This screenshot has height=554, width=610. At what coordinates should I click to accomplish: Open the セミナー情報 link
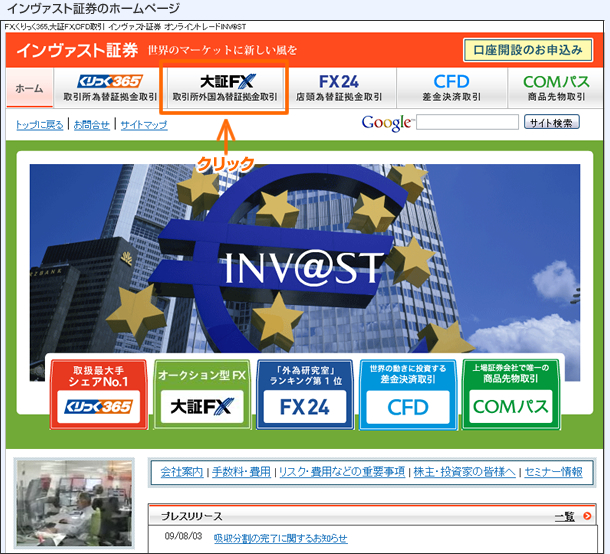tap(553, 472)
